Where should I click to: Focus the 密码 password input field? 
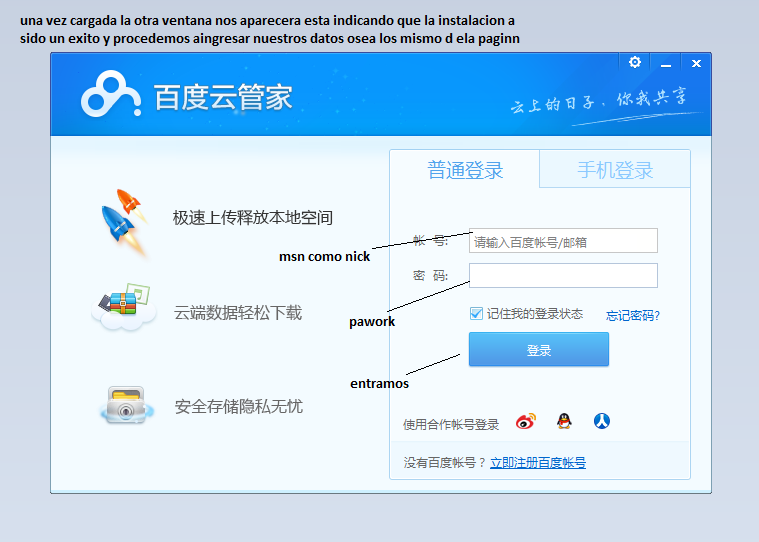pos(563,275)
